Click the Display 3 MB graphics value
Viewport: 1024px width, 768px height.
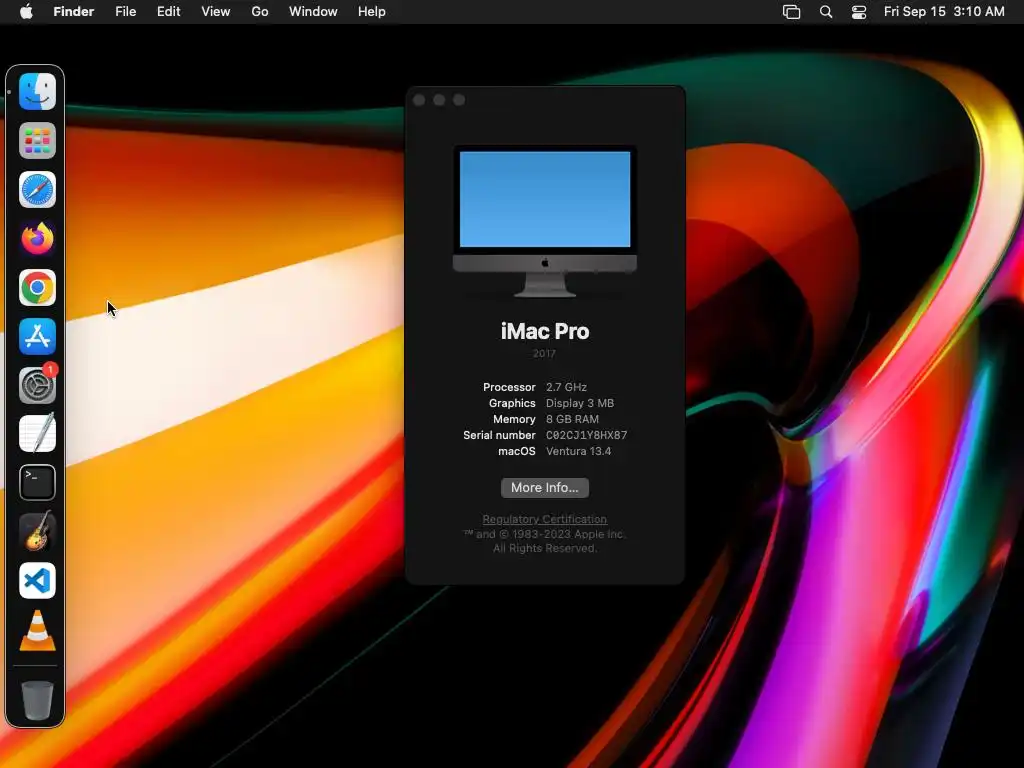pos(580,403)
